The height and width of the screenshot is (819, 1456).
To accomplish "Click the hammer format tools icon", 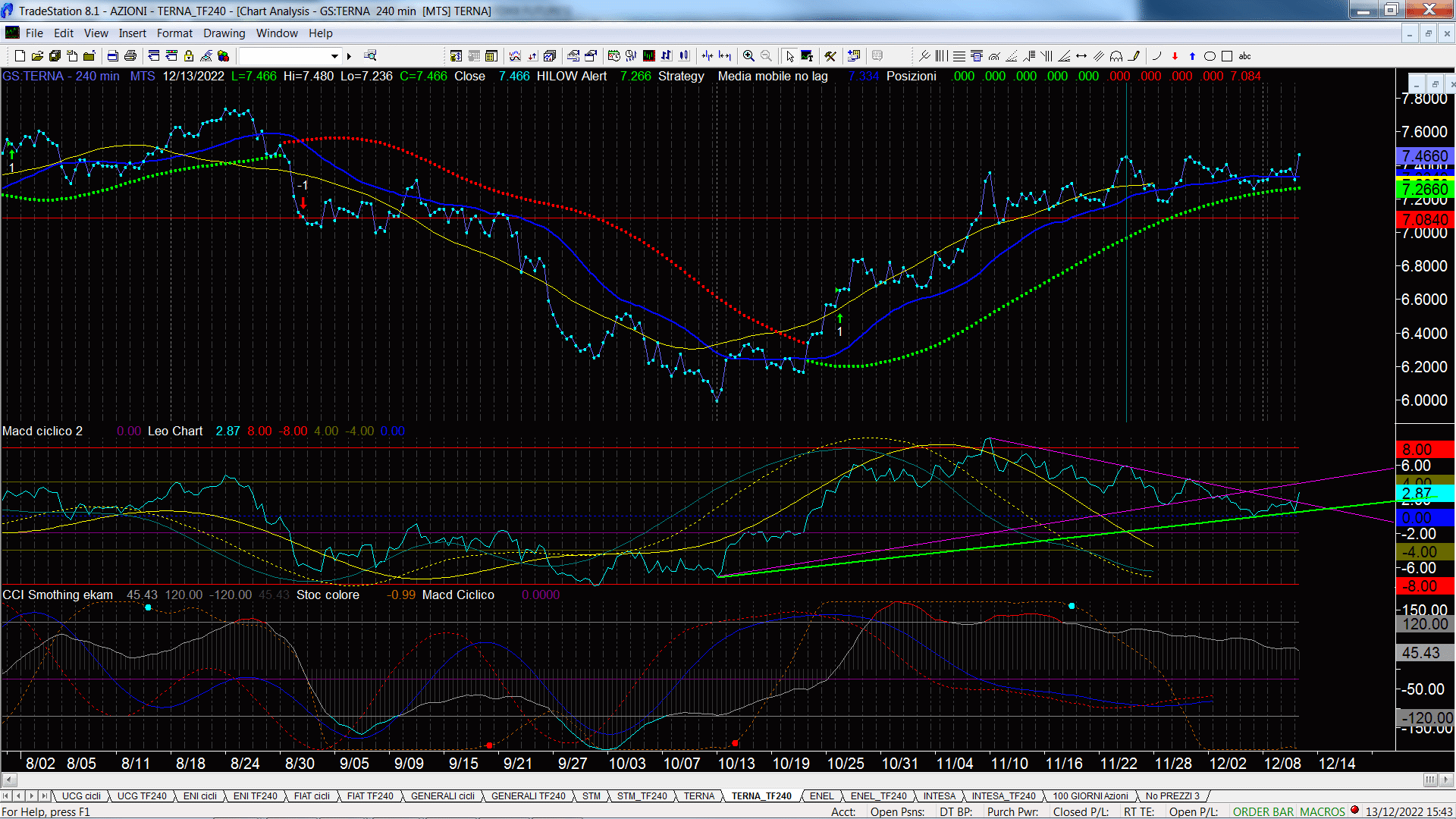I will click(830, 56).
